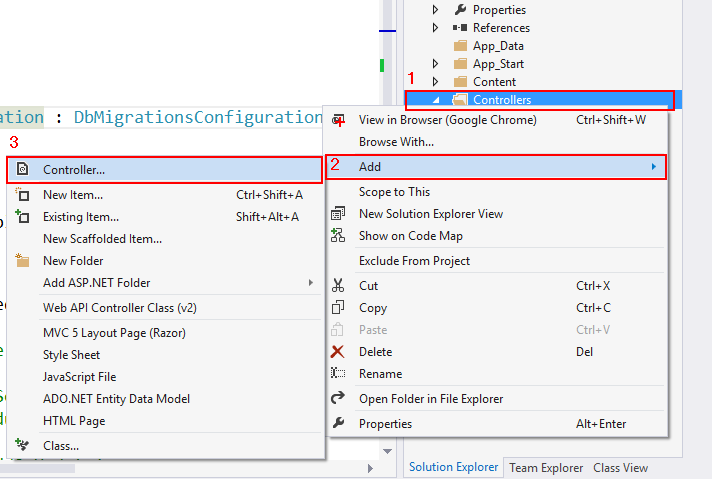Choose Web API Controller Class (v2)
The width and height of the screenshot is (712, 480).
120,308
